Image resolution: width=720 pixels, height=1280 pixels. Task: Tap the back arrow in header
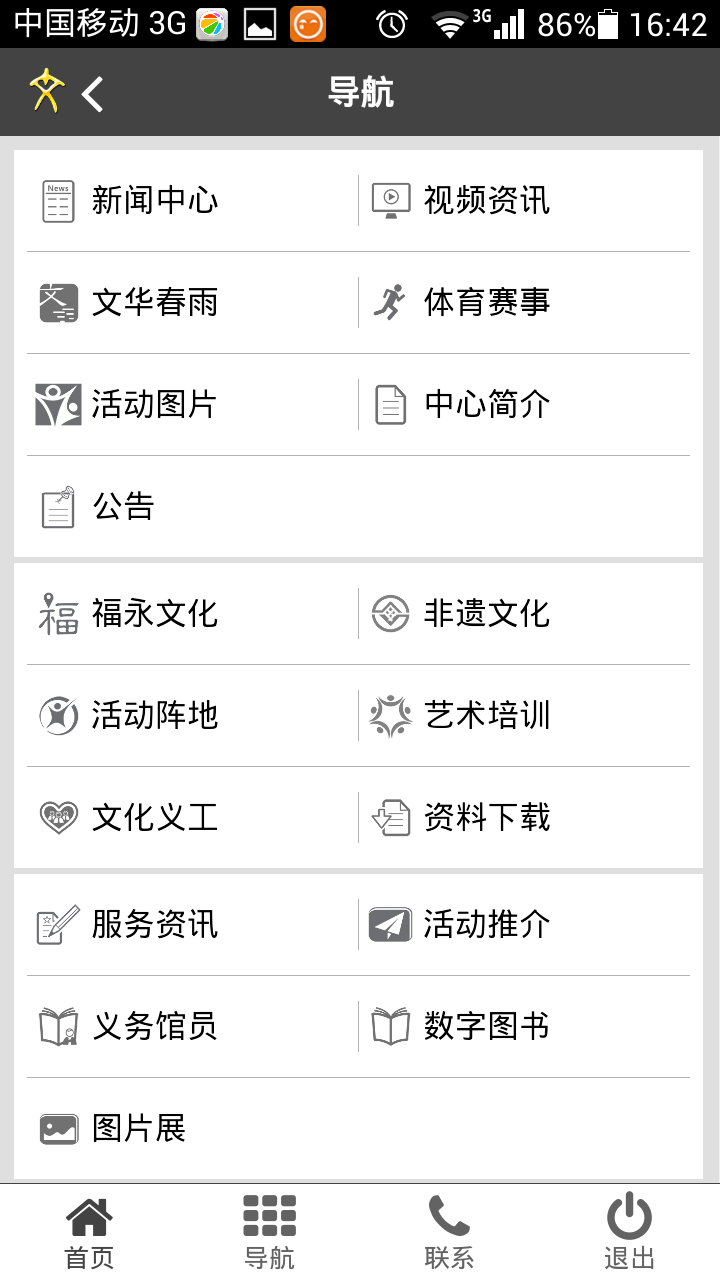coord(93,94)
